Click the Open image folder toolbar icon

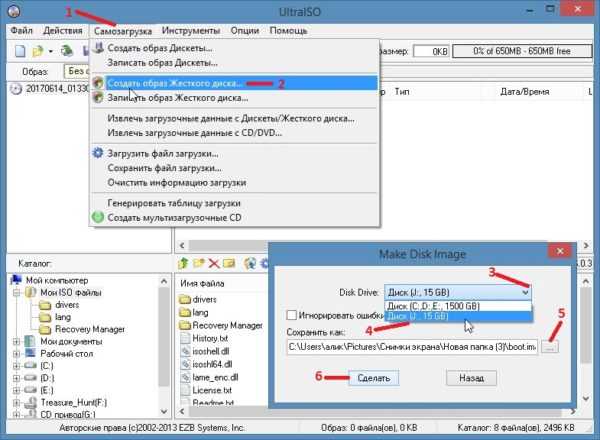coord(38,51)
